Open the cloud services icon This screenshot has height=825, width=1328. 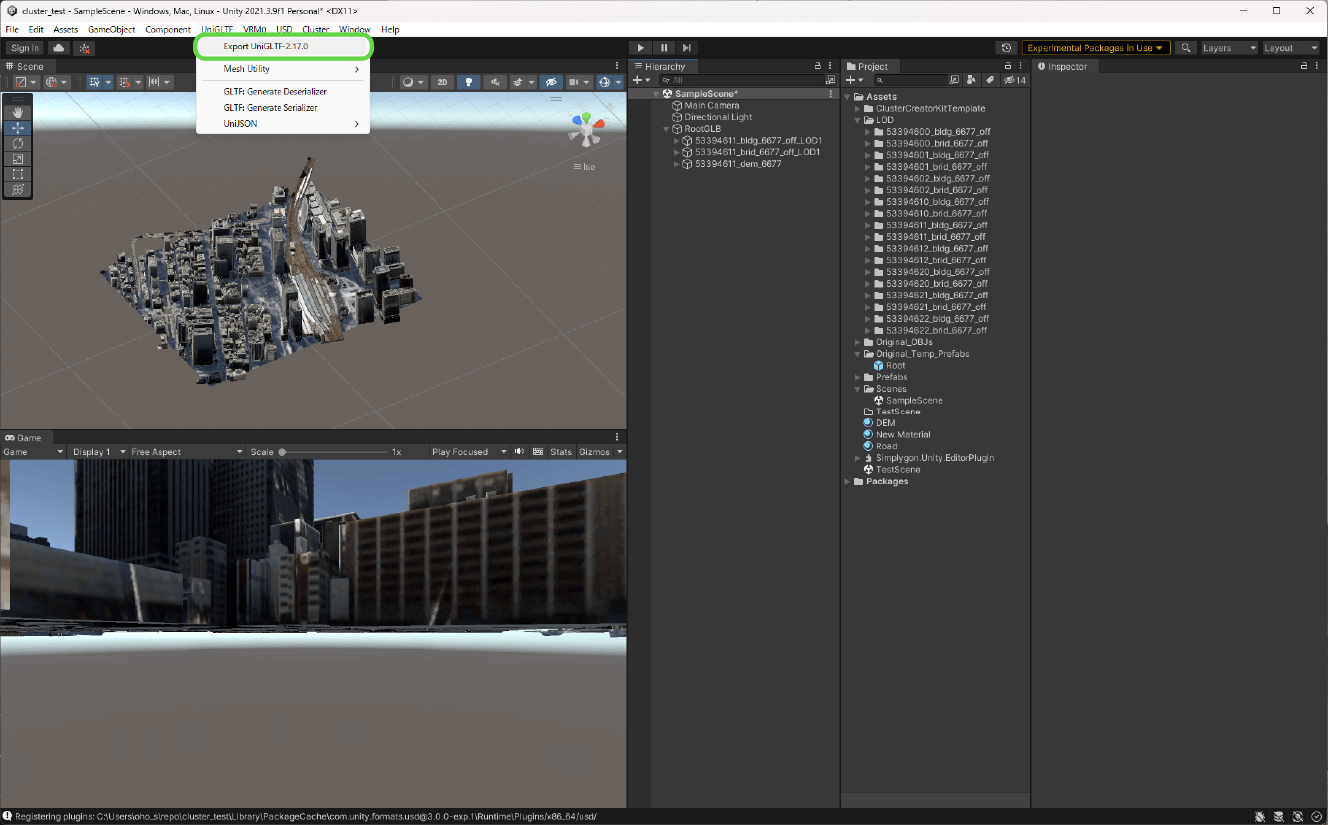point(59,48)
